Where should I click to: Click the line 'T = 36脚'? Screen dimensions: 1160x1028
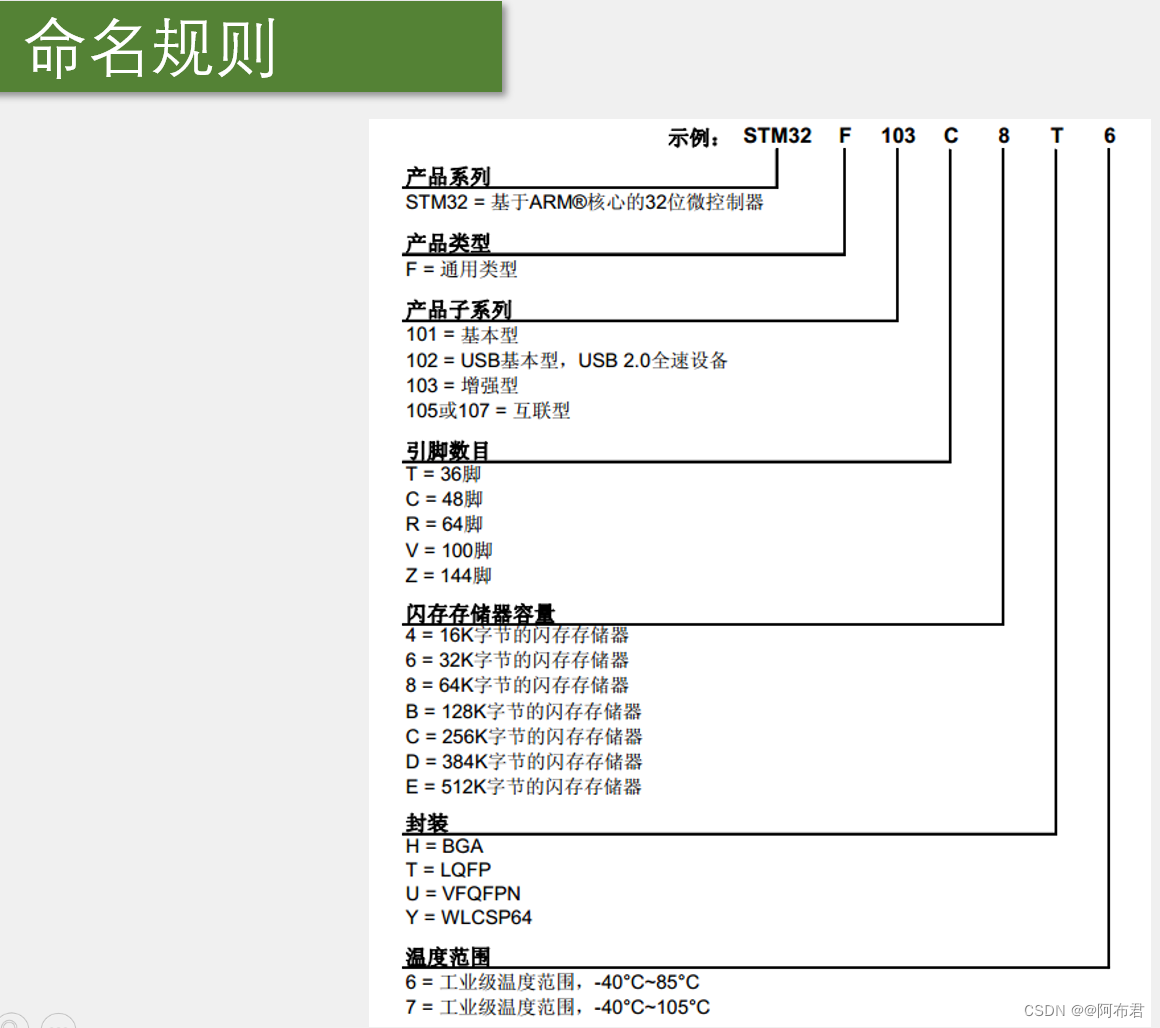[x=443, y=474]
